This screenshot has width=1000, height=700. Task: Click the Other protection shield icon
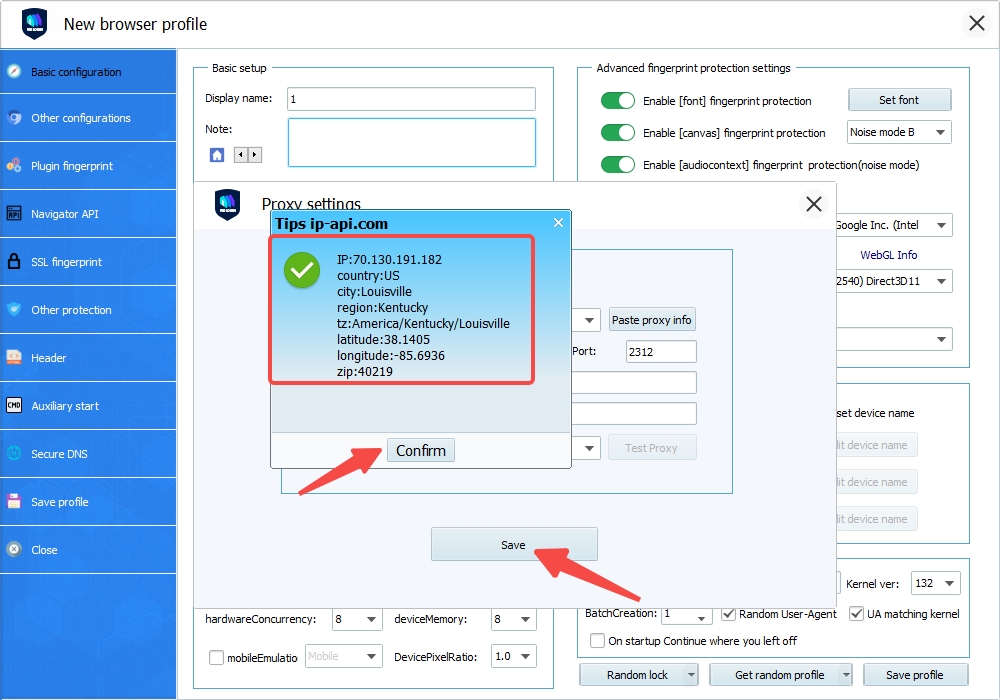tap(14, 310)
